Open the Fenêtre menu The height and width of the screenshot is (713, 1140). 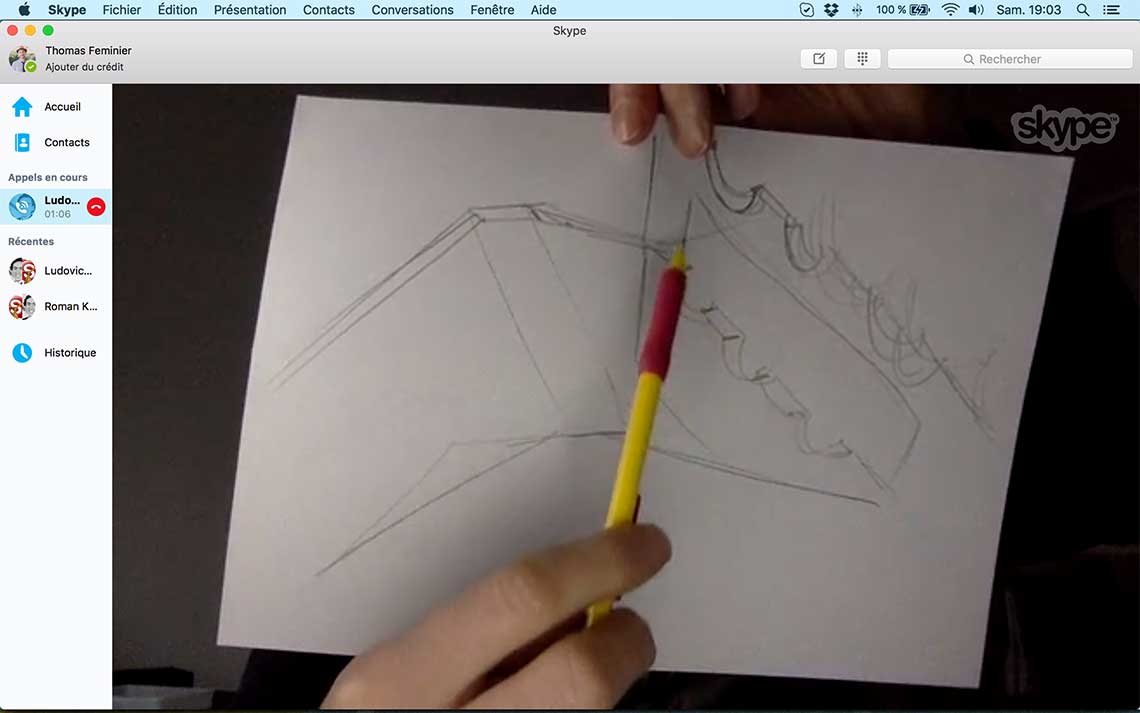[x=492, y=9]
